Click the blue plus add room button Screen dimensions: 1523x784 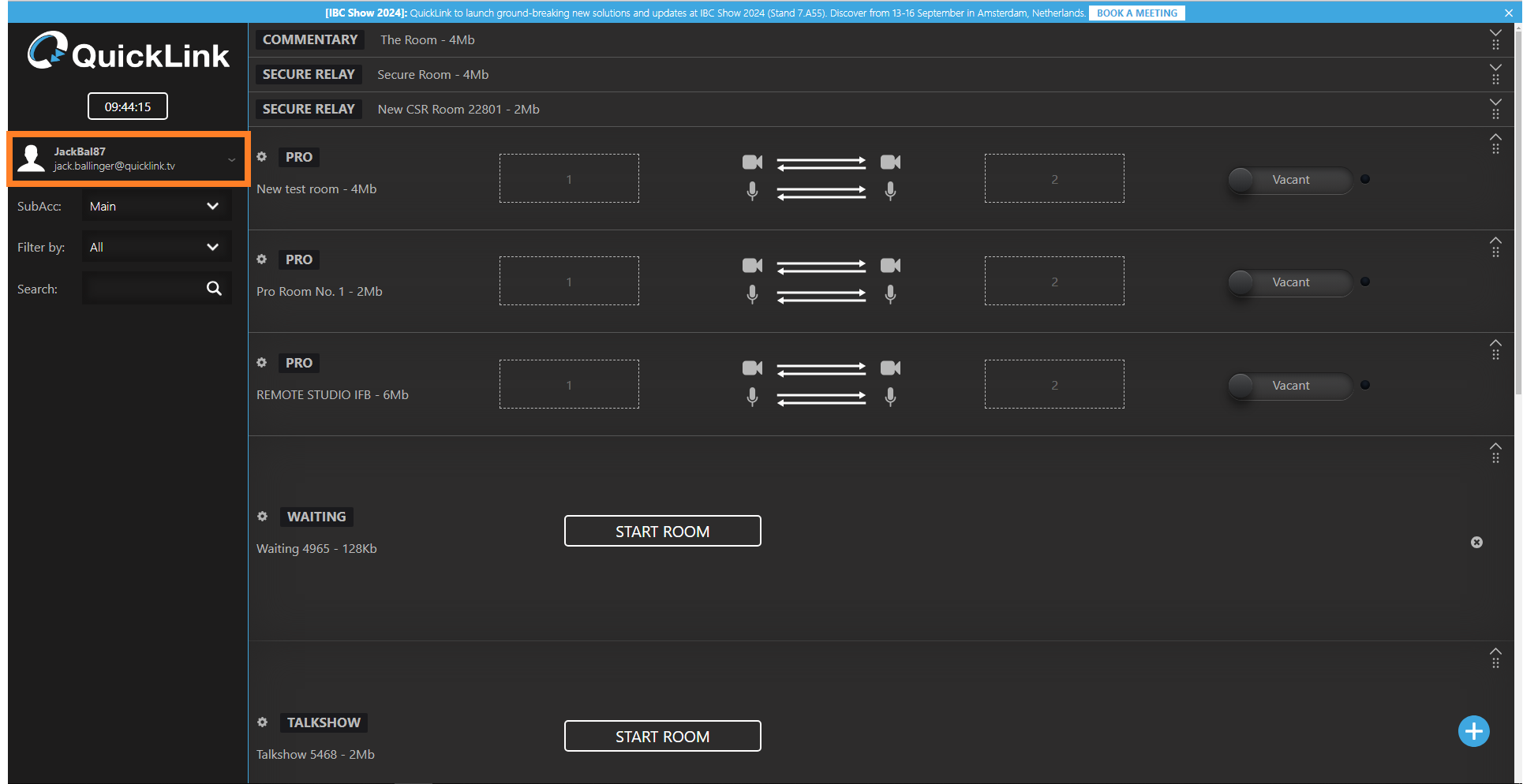[1473, 731]
